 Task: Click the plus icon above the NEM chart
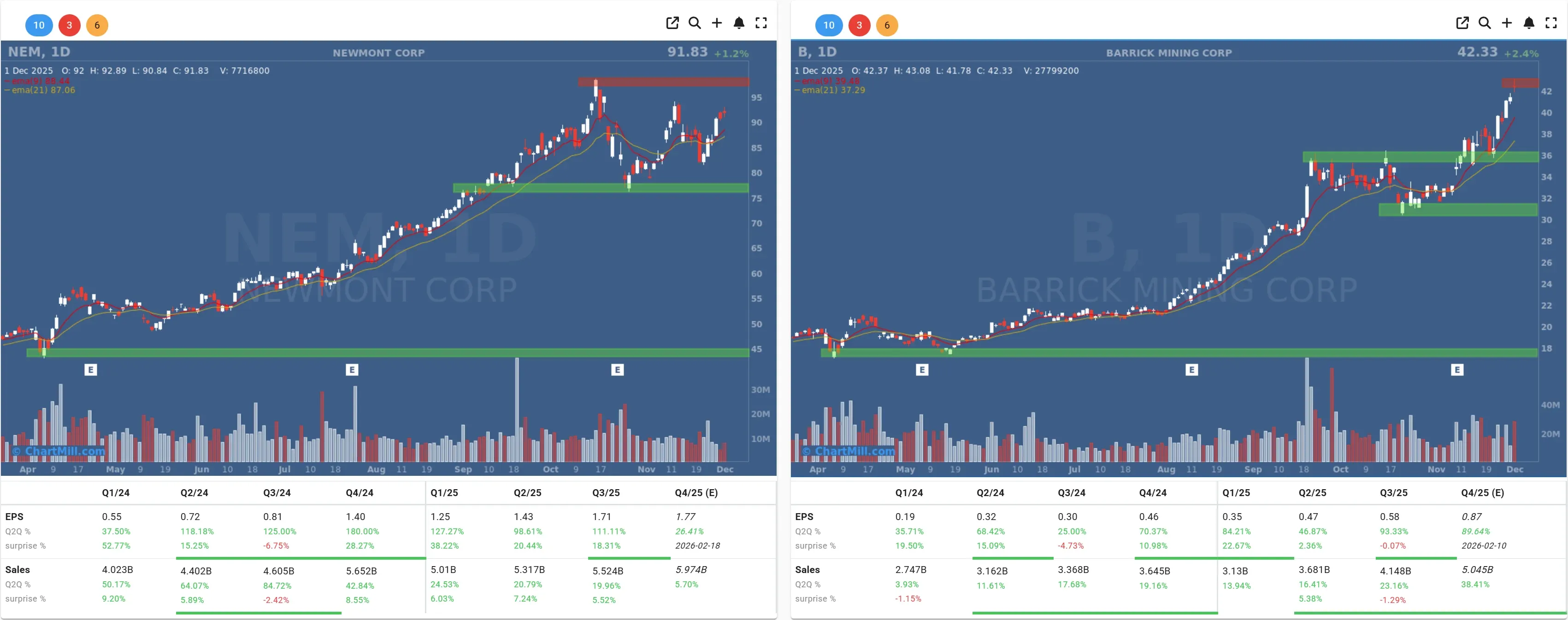click(716, 23)
